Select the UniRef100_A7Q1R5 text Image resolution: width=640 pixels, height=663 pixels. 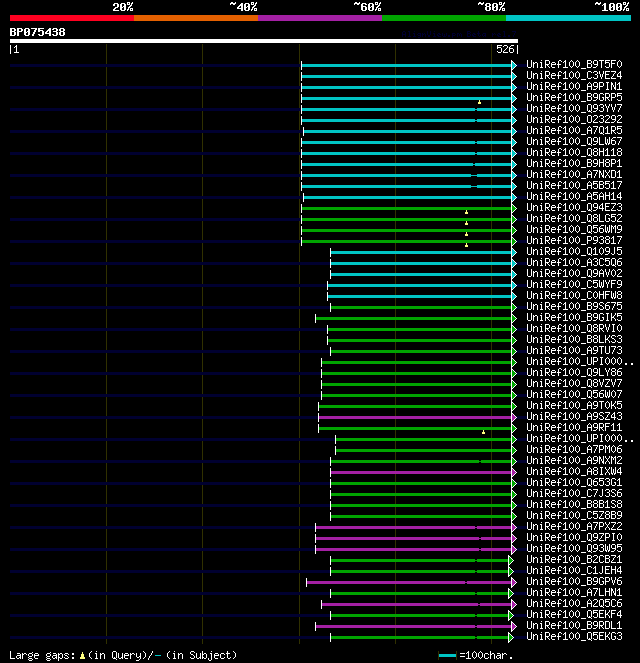[574, 130]
